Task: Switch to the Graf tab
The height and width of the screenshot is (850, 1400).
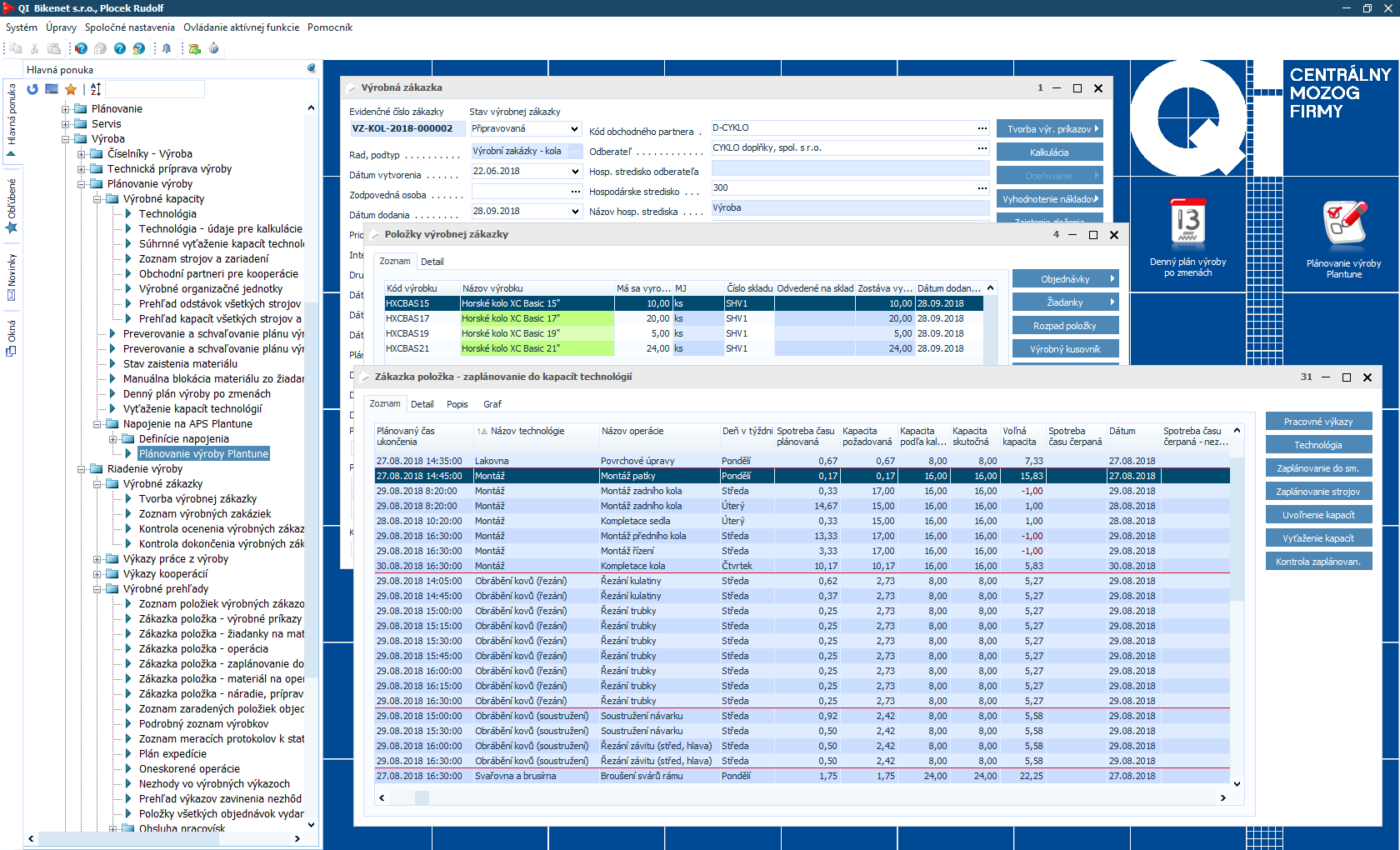Action: point(492,404)
